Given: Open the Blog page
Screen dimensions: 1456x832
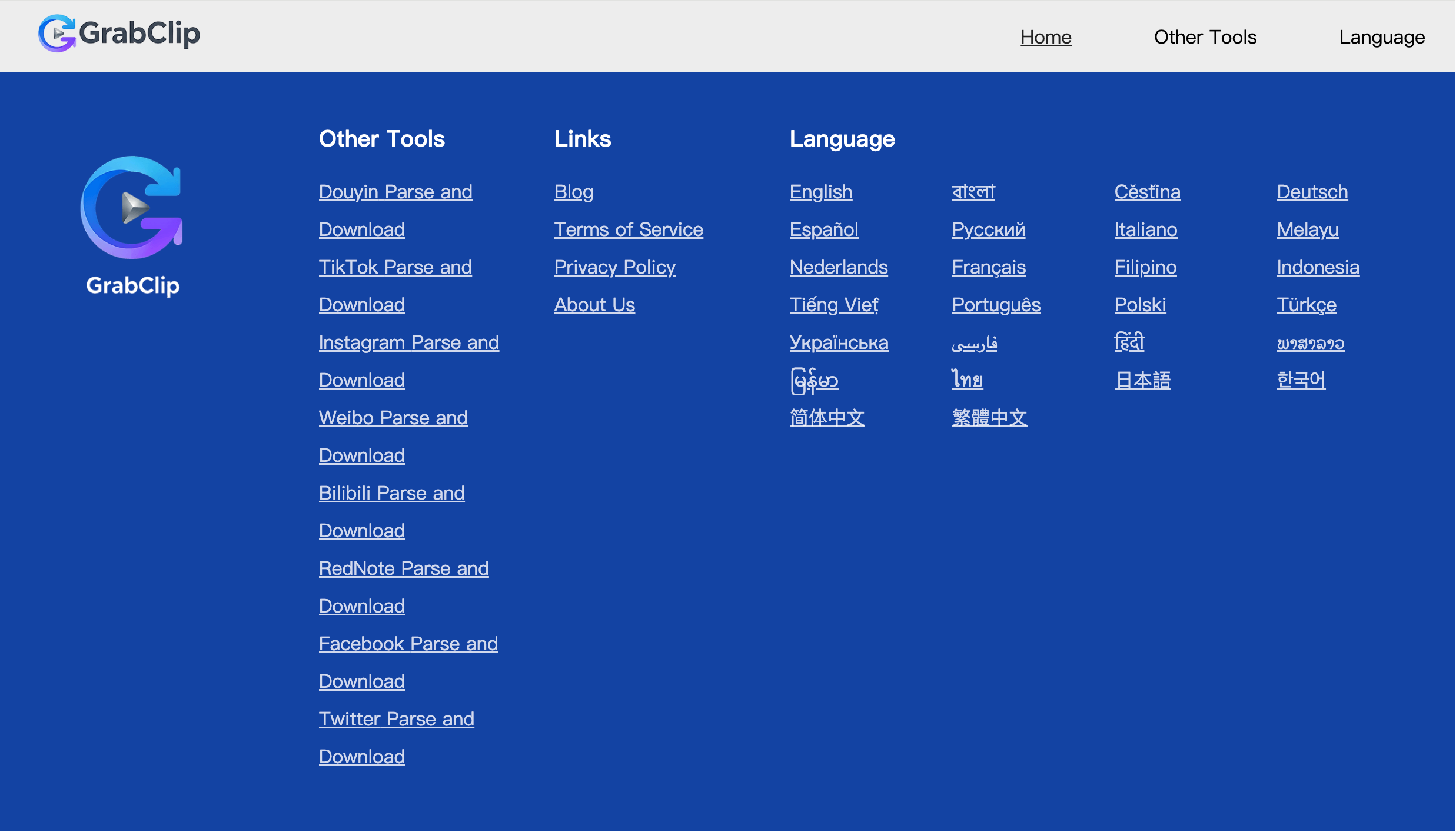Looking at the screenshot, I should [573, 192].
